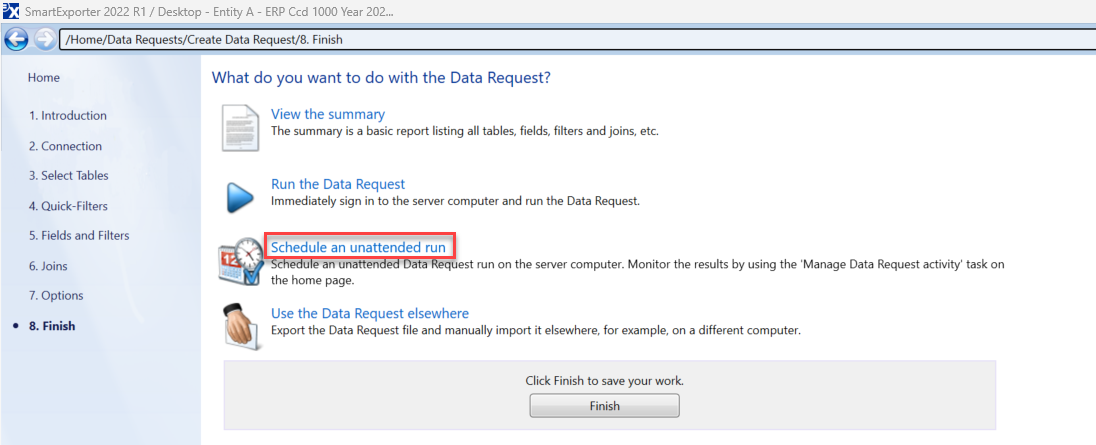Switch to step 4. Quick-Filters
Viewport: 1096px width, 445px height.
(68, 206)
